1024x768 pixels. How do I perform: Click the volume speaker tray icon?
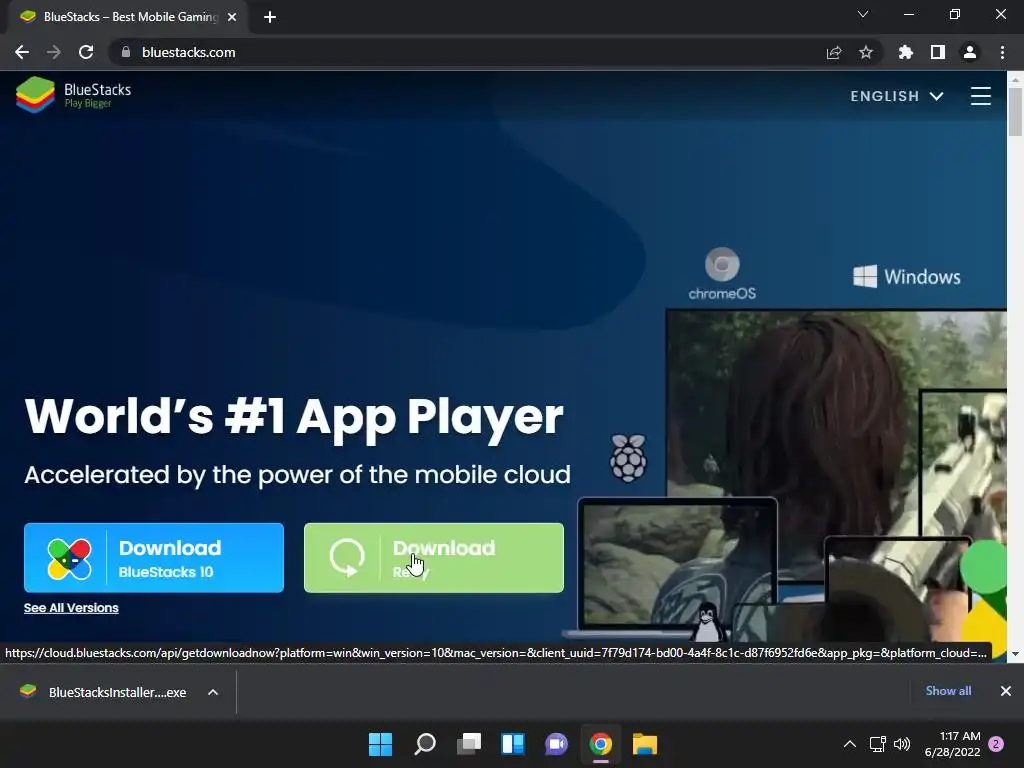(x=902, y=744)
